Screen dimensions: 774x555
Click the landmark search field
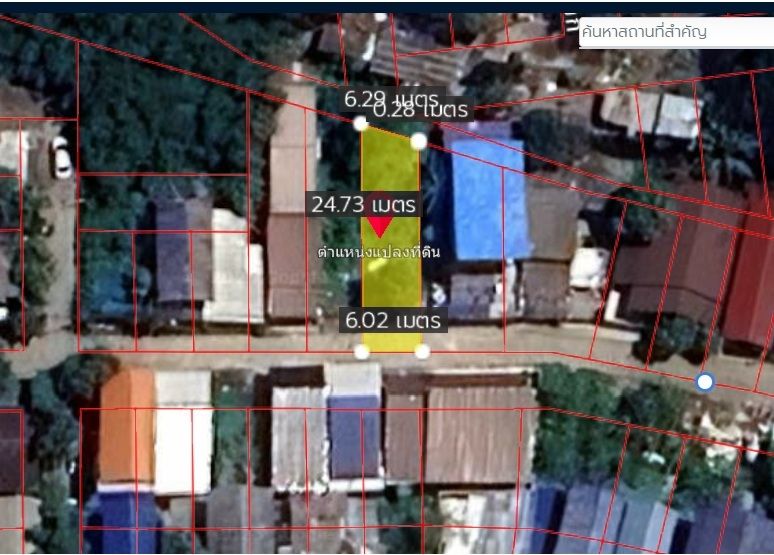(676, 32)
